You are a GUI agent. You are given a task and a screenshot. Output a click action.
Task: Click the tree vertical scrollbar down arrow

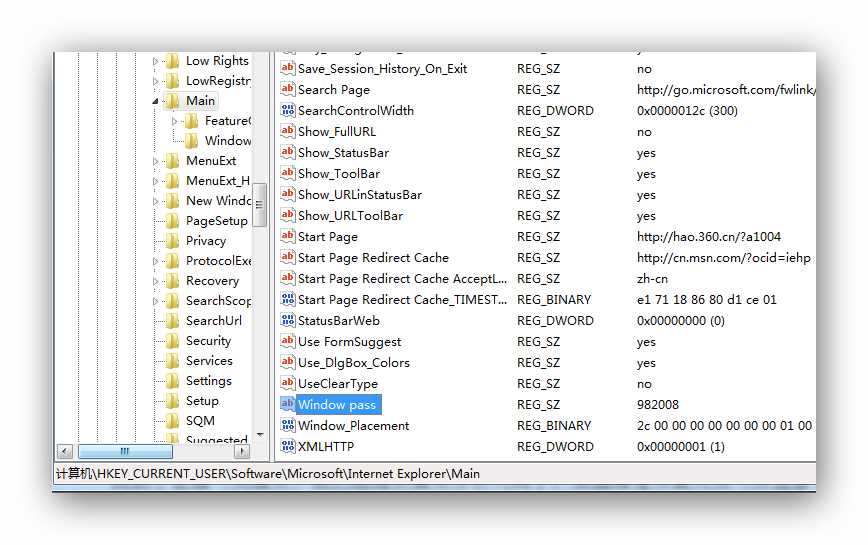[260, 435]
